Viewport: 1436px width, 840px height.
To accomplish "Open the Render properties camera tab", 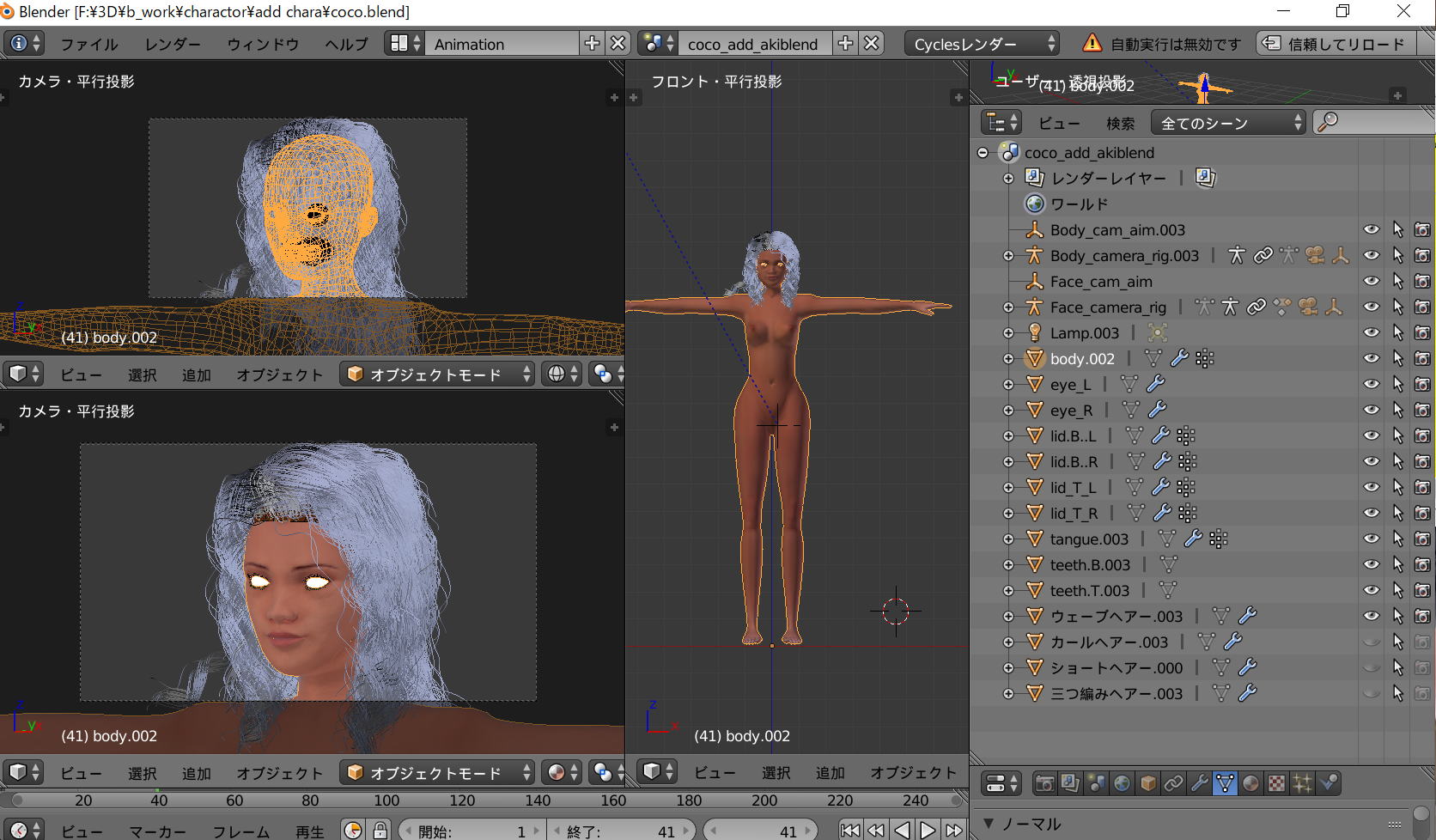I will [x=1044, y=783].
